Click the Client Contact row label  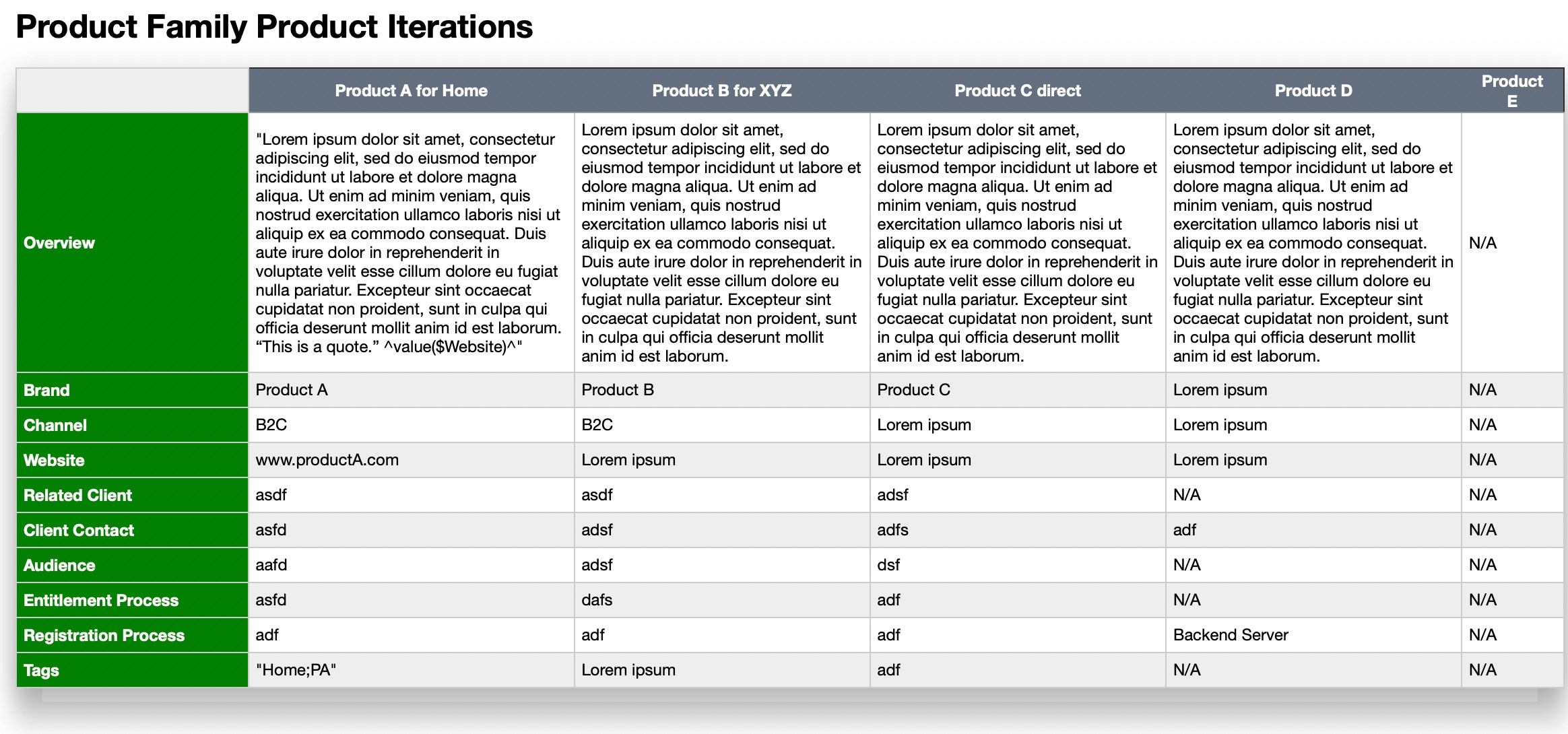pos(79,531)
